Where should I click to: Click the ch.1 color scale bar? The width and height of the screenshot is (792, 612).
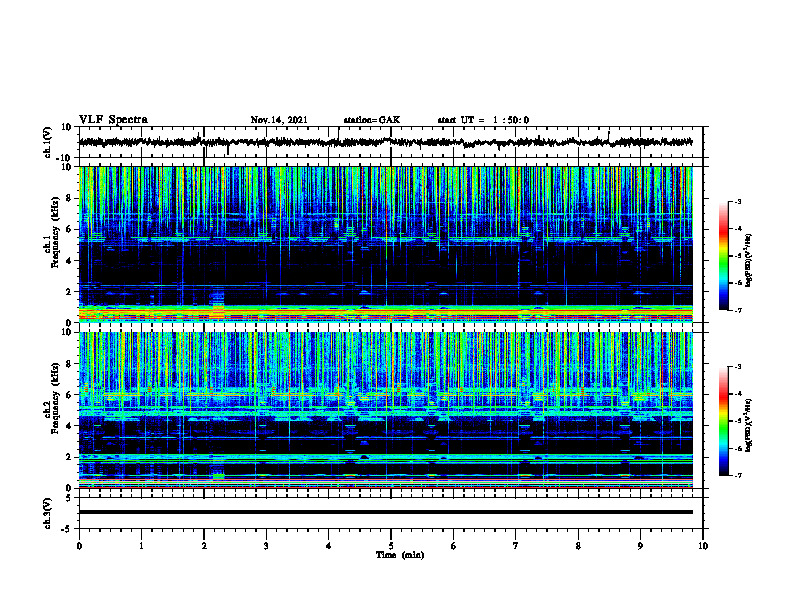[724, 256]
